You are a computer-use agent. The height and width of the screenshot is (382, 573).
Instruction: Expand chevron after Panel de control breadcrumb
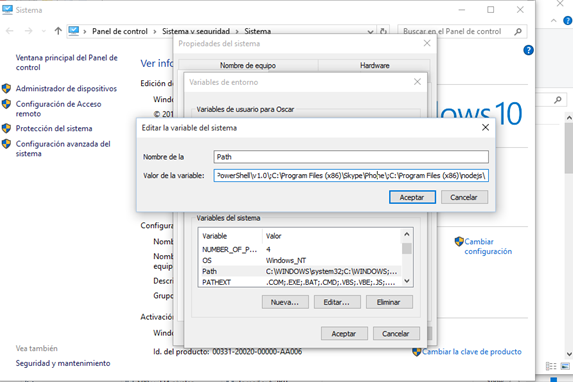pos(155,31)
